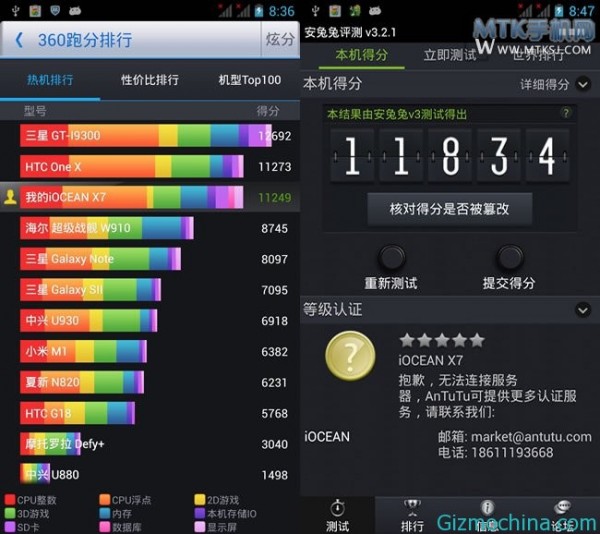600x534 pixels.
Task: Select the 三星 GT-I9300 score bar
Action: point(146,135)
